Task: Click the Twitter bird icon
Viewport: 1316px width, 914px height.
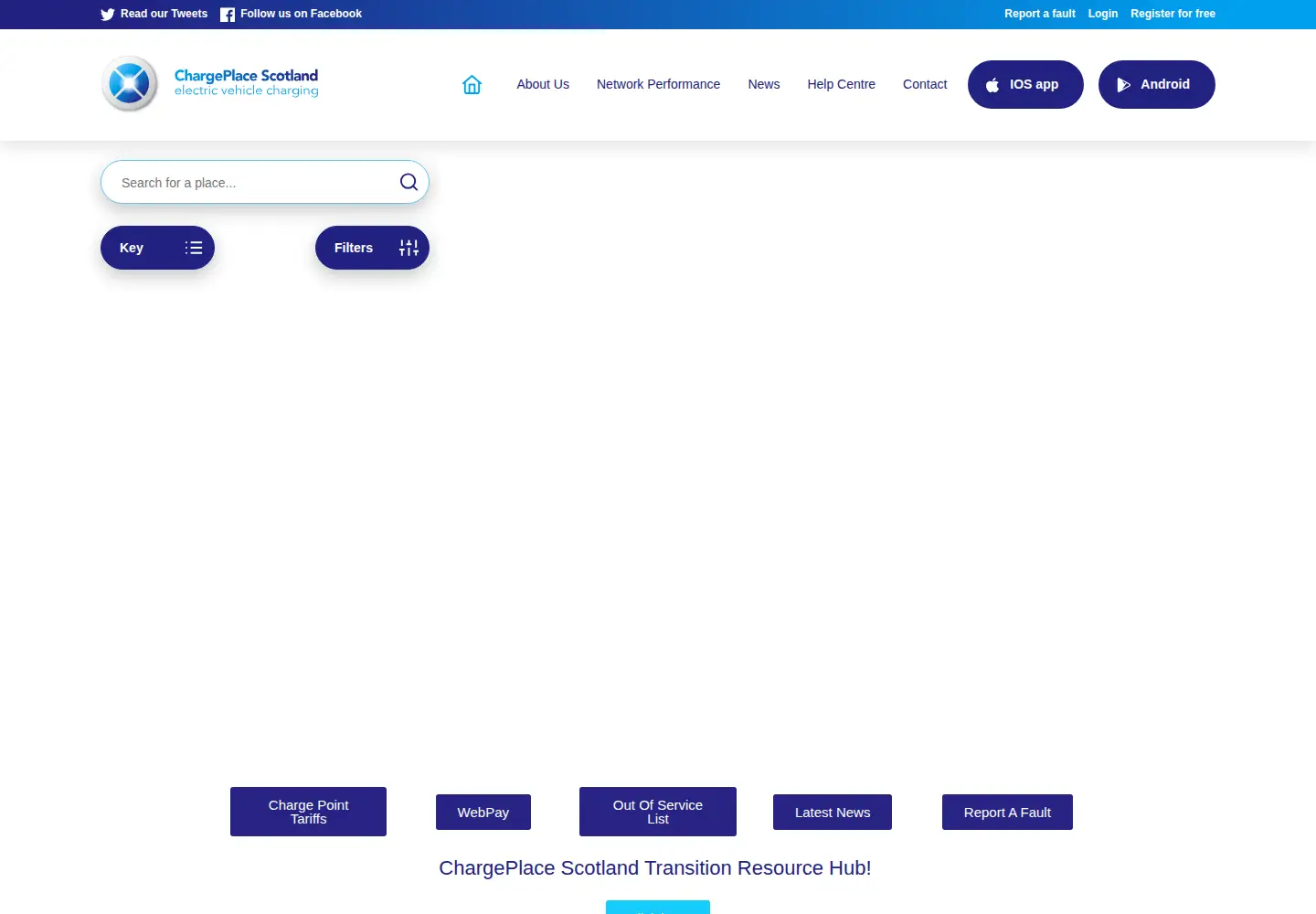Action: tap(108, 15)
